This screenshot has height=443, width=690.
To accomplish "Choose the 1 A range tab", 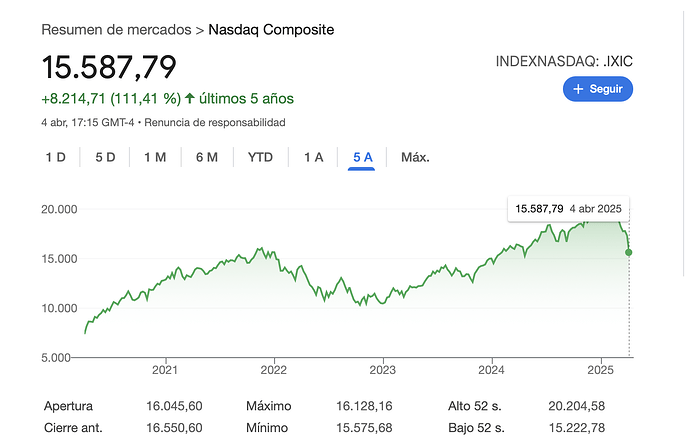I will [x=314, y=157].
